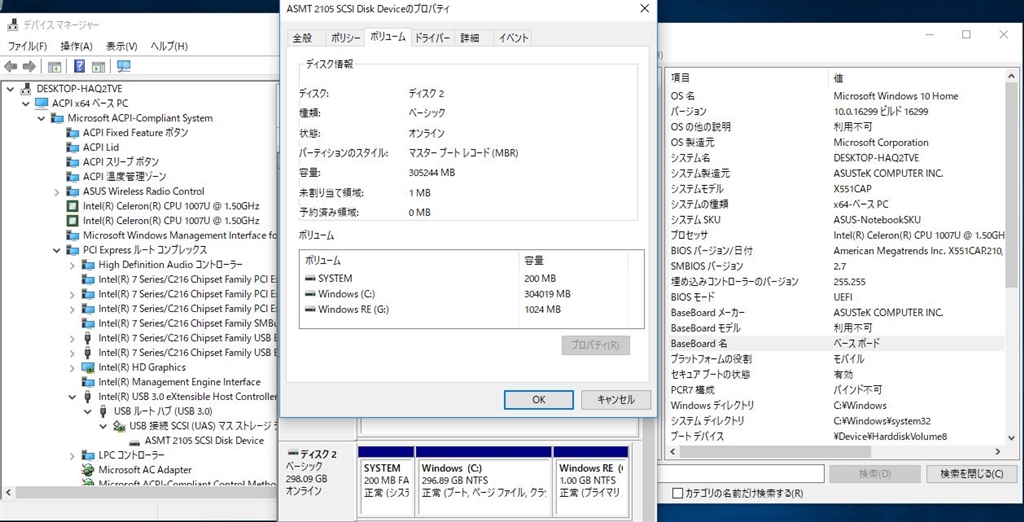Screen dimensions: 1024x522
Task: Collapse the PCI Express root complex node
Action: pos(57,250)
